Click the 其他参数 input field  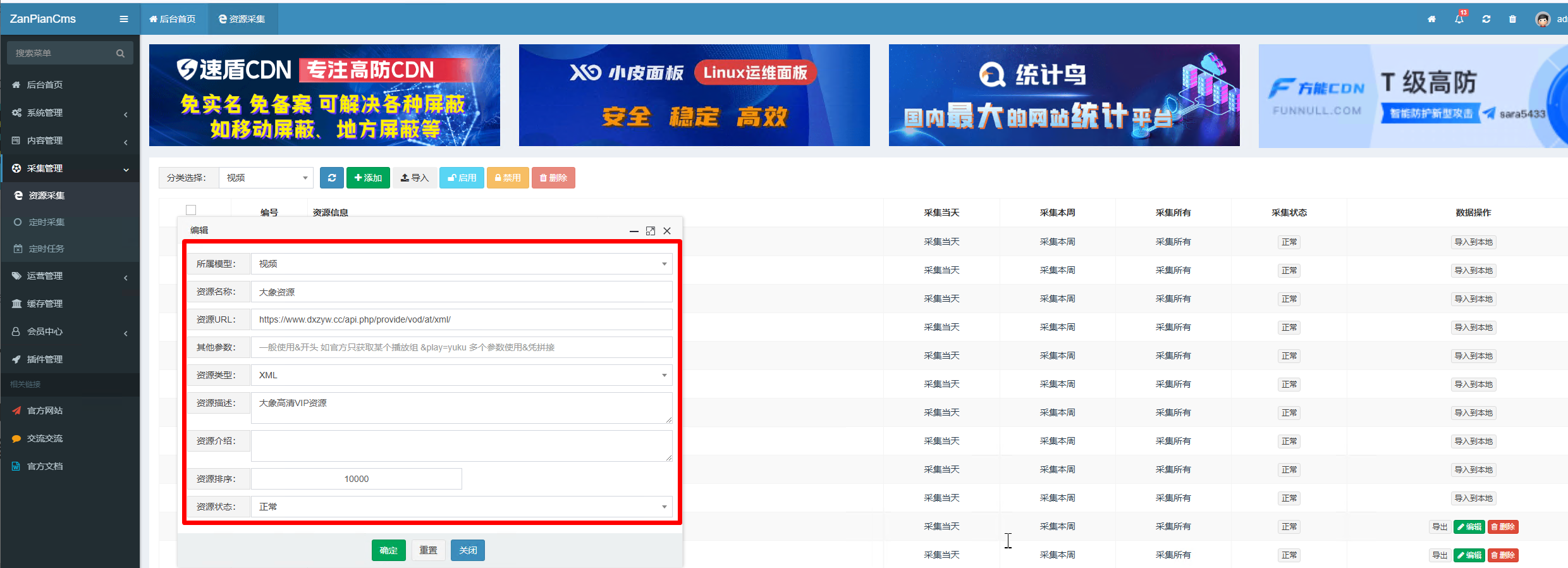coord(462,347)
